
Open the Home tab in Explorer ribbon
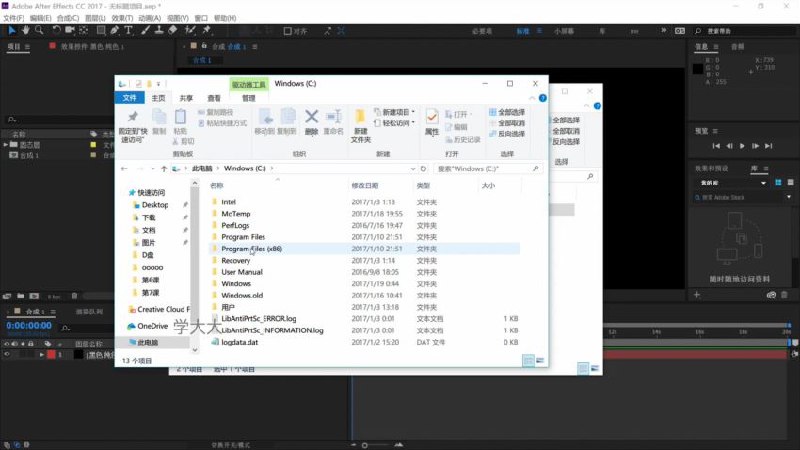click(x=159, y=98)
